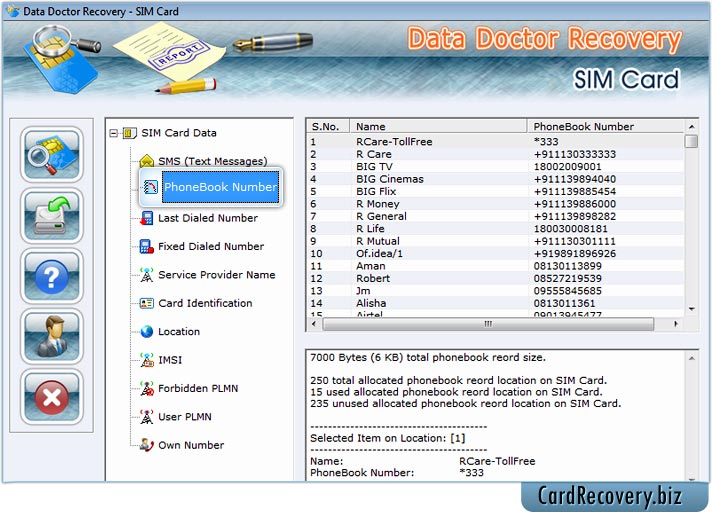
Task: Select the Aman contact row
Action: (x=496, y=266)
